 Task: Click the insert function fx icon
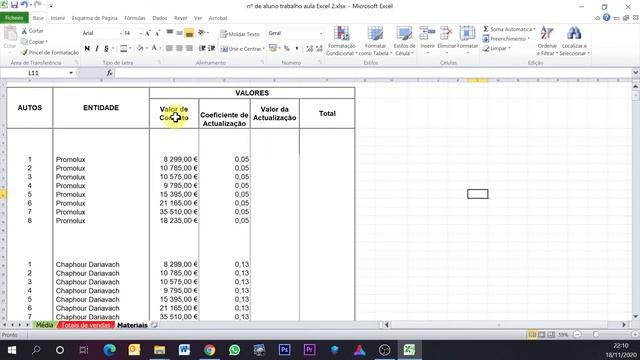point(109,73)
